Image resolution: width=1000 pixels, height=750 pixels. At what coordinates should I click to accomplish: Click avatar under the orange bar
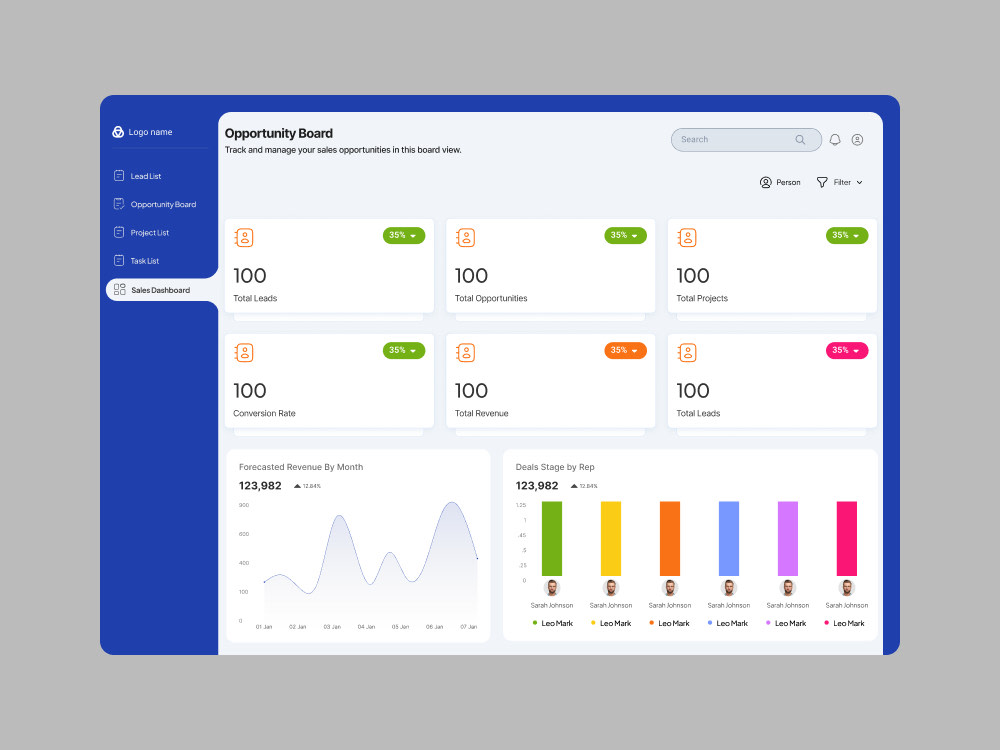click(670, 587)
